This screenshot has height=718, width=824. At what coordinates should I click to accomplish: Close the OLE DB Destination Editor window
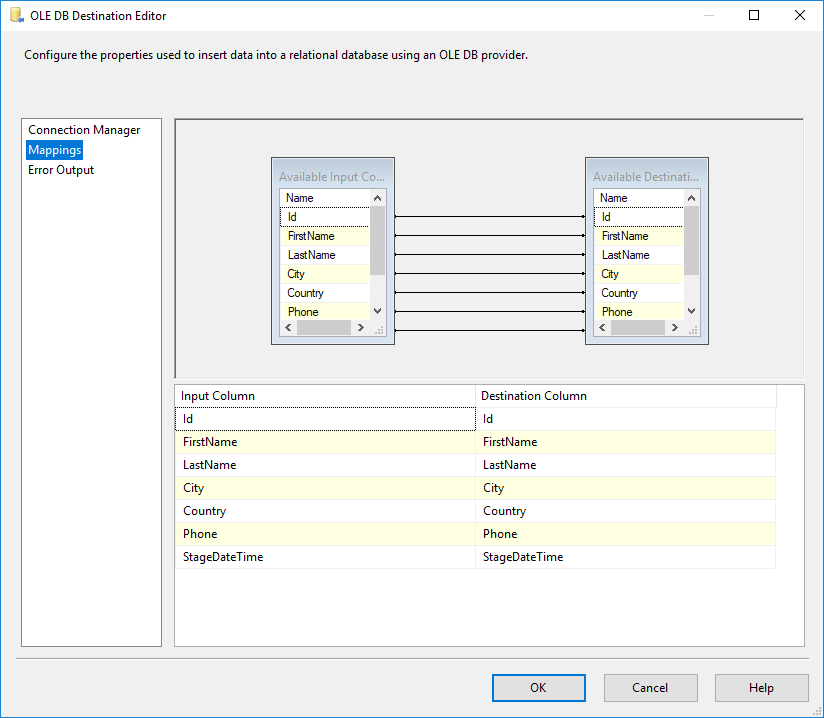click(x=800, y=15)
